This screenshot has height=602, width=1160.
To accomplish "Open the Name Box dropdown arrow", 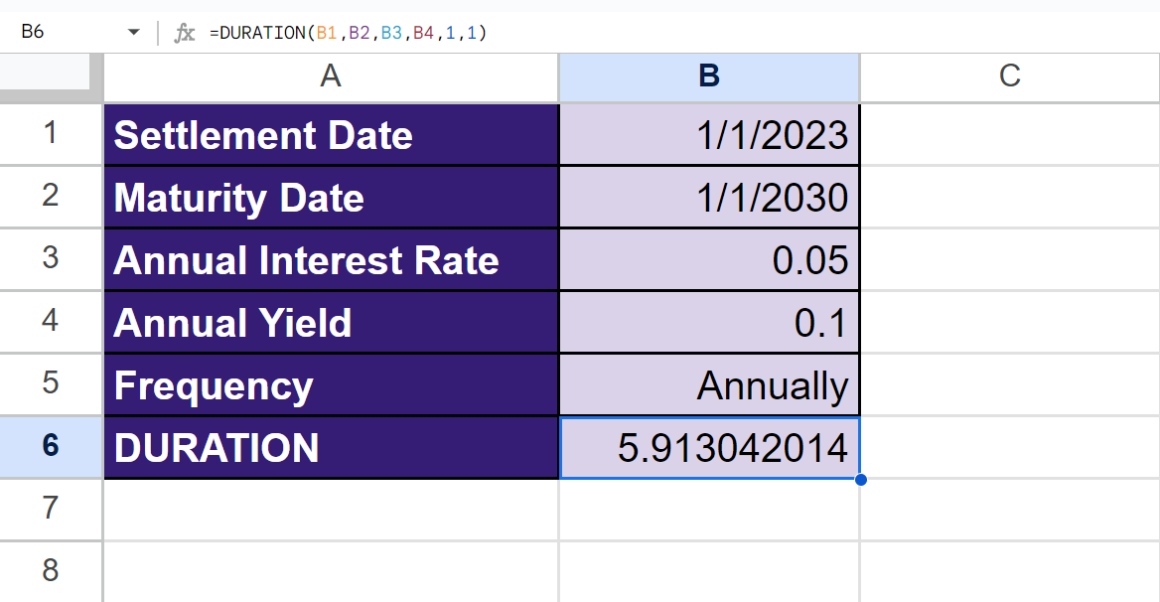I will point(133,32).
